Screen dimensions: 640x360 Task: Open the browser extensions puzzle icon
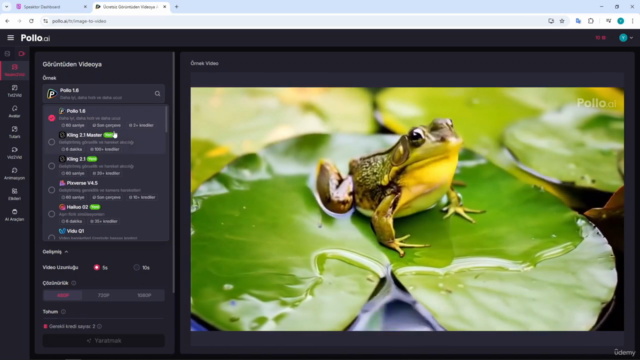[591, 21]
